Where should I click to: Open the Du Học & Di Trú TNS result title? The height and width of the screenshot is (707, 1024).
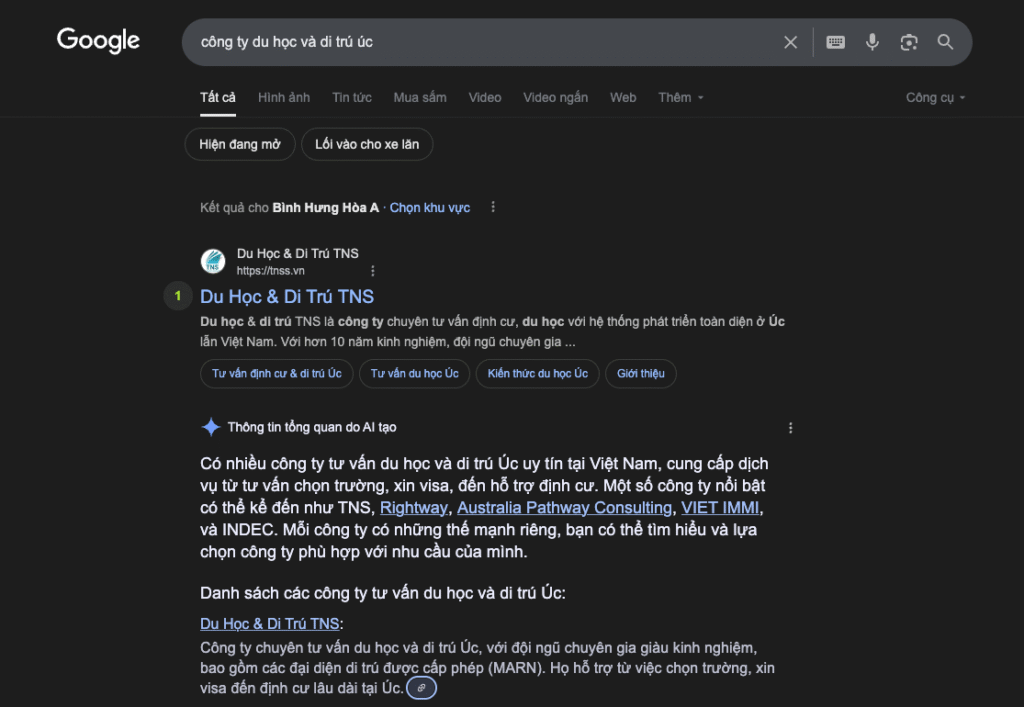[287, 296]
